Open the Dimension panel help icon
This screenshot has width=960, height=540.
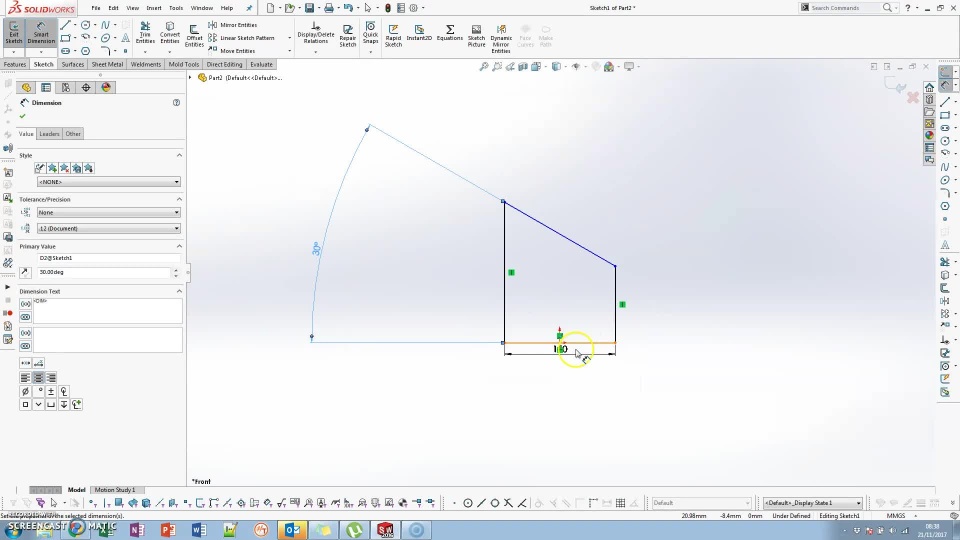[x=176, y=103]
